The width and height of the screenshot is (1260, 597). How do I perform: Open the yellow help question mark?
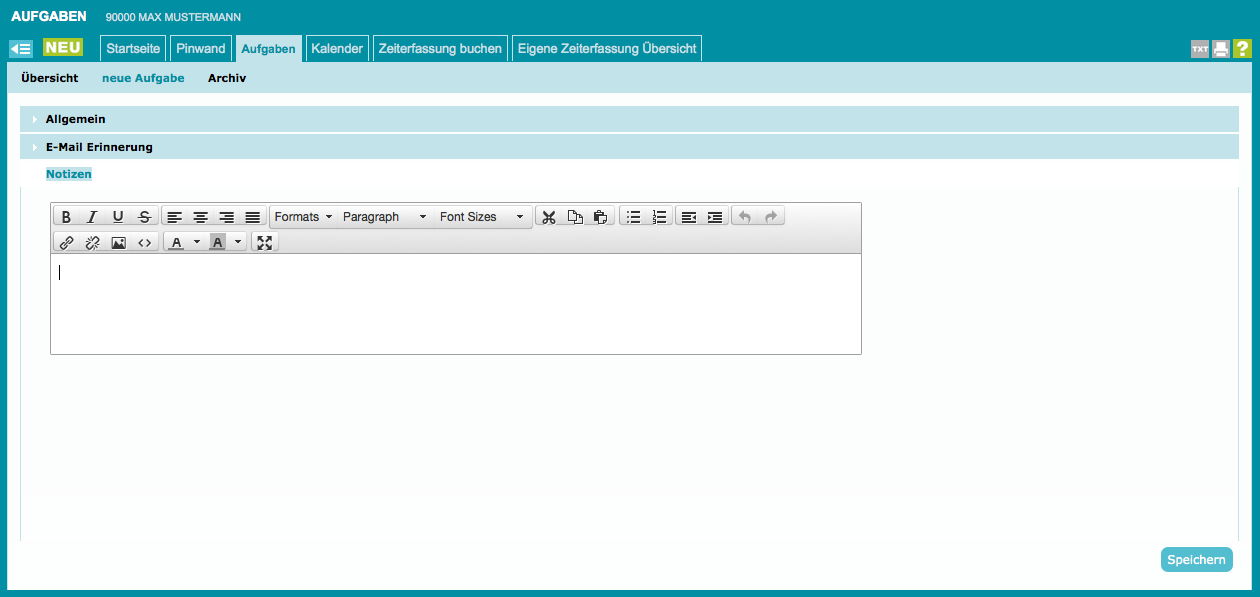[x=1242, y=49]
